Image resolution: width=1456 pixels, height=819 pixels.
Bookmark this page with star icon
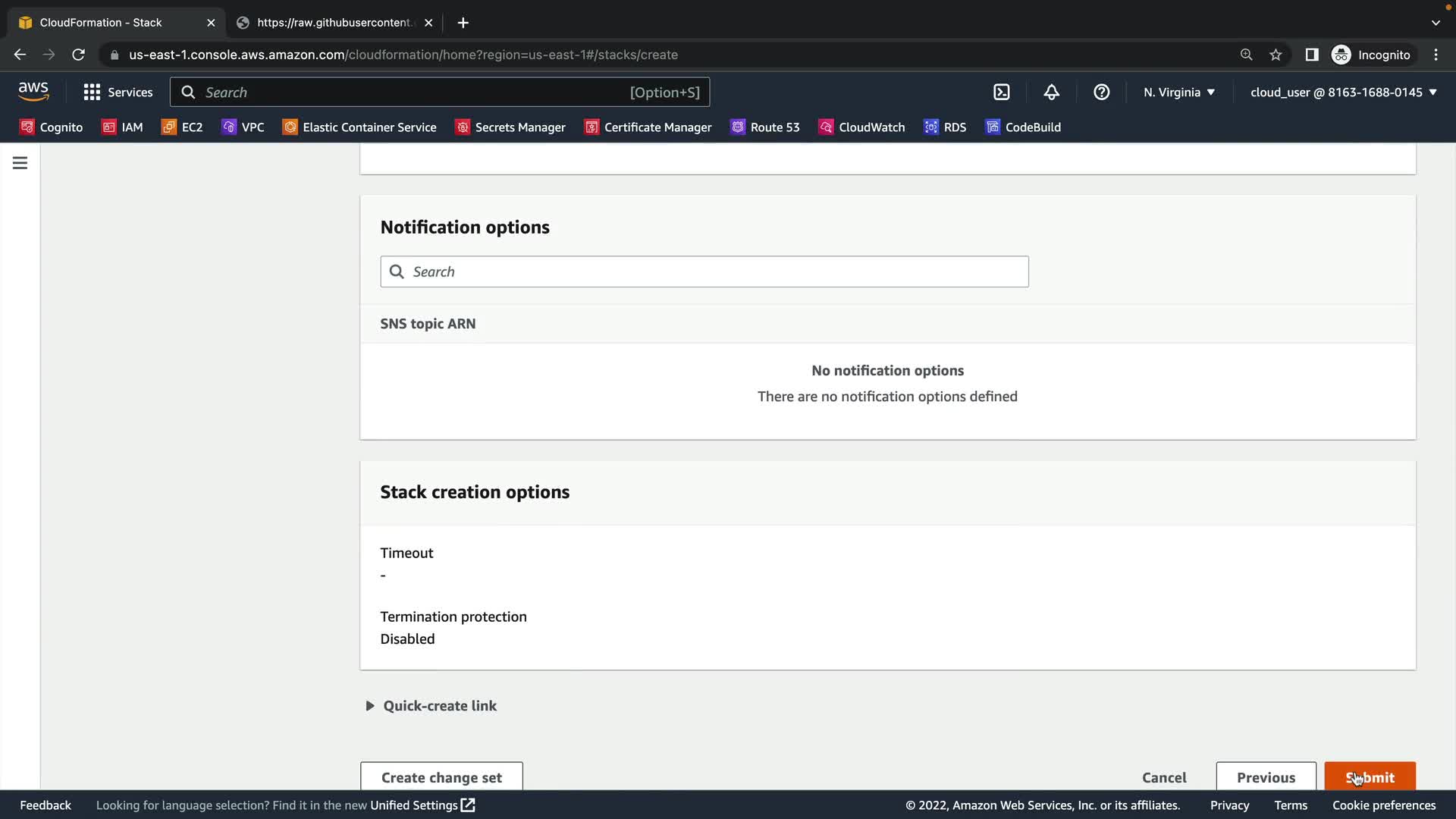tap(1276, 55)
